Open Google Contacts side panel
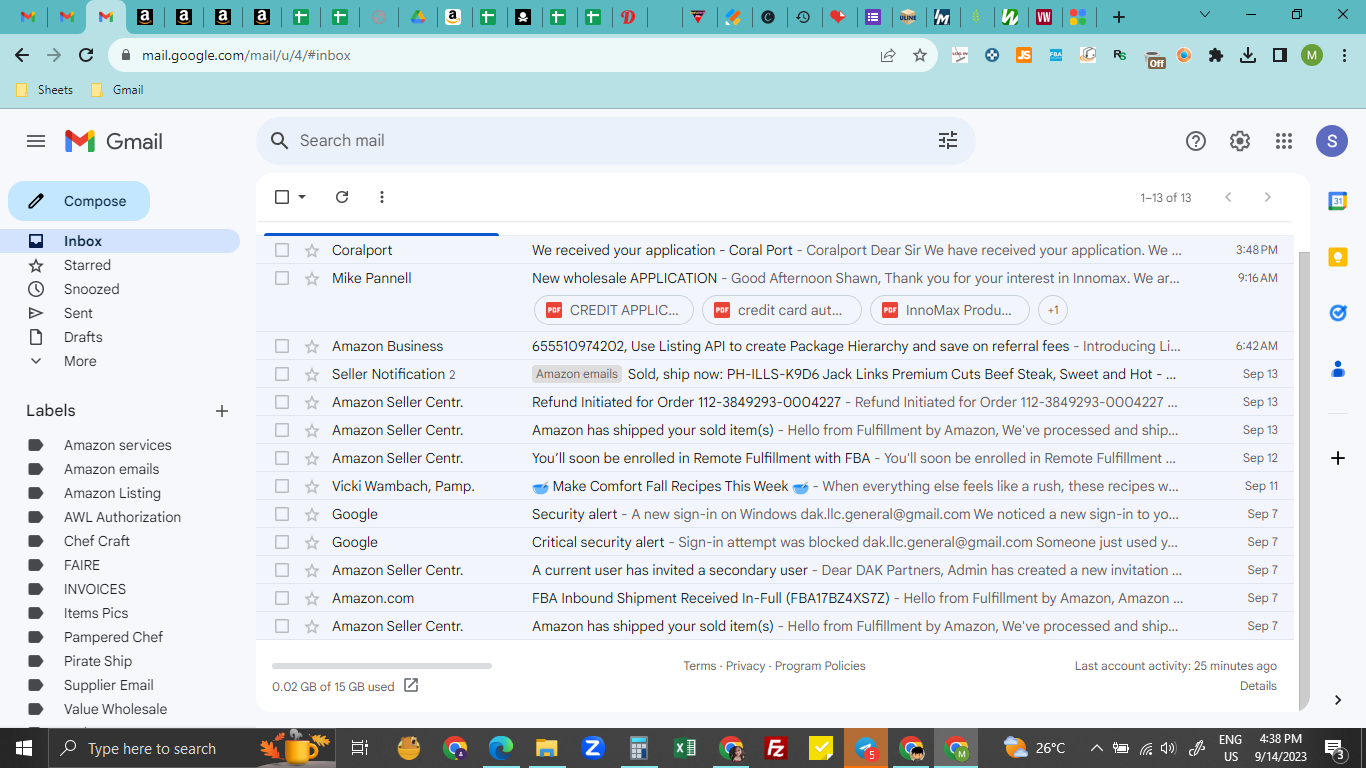 pyautogui.click(x=1338, y=369)
